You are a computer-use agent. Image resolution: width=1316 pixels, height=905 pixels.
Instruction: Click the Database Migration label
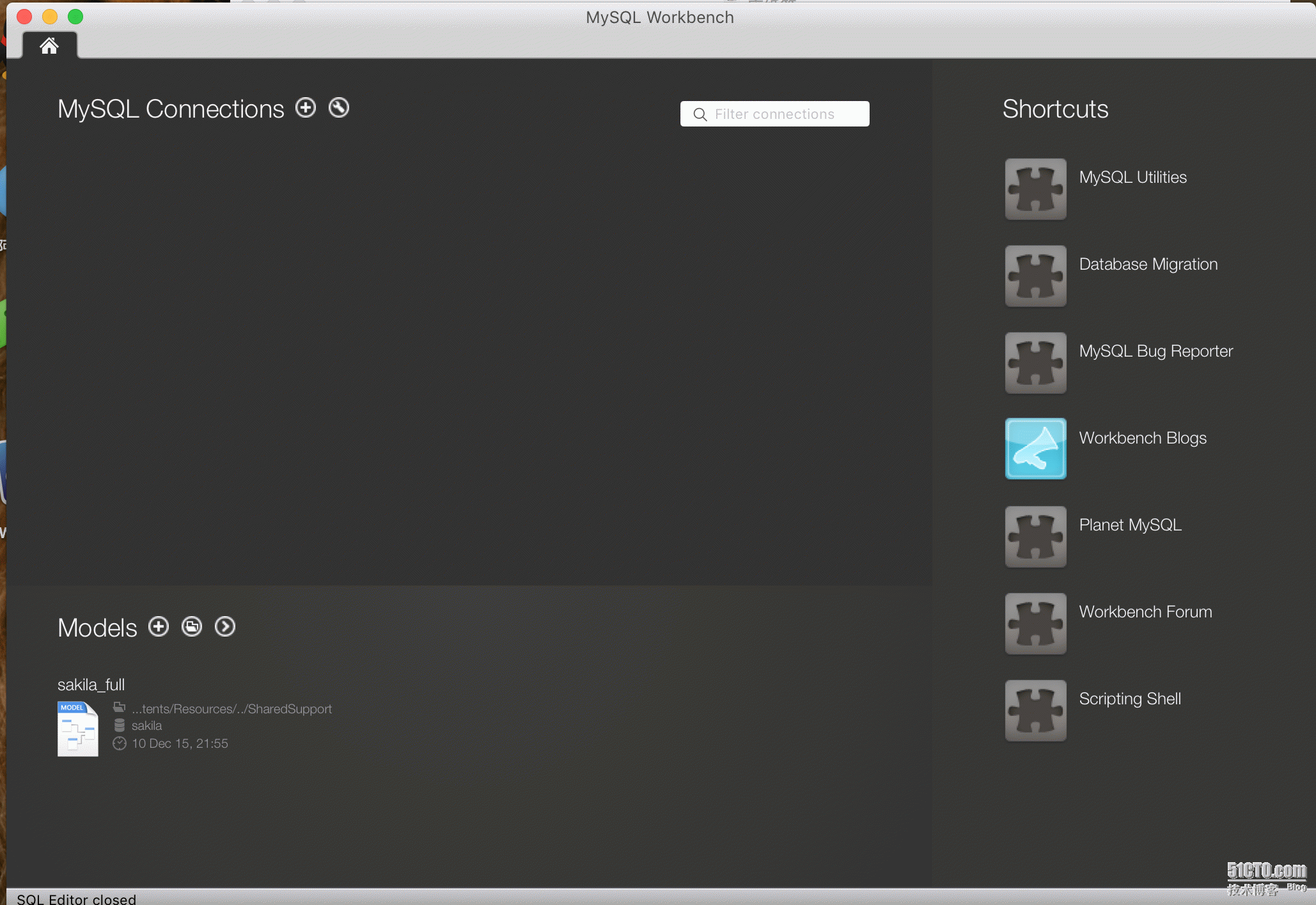click(x=1148, y=264)
